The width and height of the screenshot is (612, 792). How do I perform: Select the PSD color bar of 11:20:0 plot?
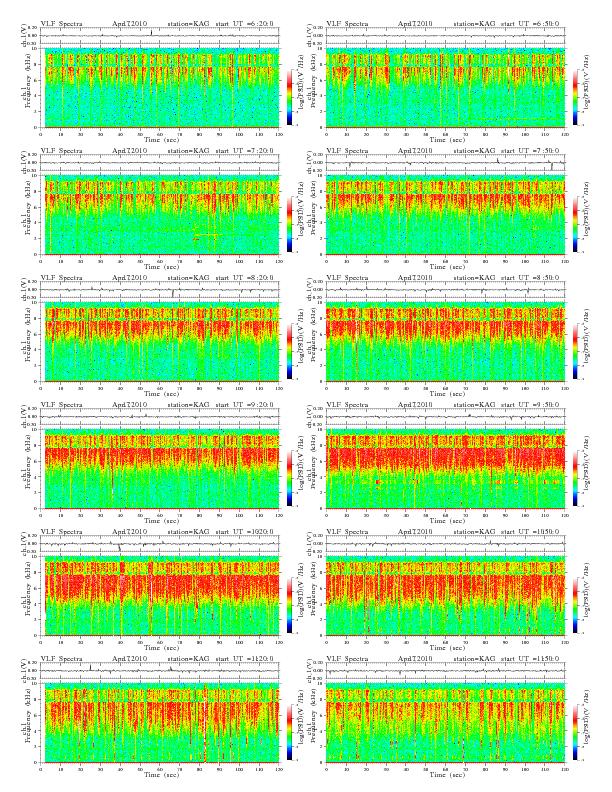(x=289, y=732)
